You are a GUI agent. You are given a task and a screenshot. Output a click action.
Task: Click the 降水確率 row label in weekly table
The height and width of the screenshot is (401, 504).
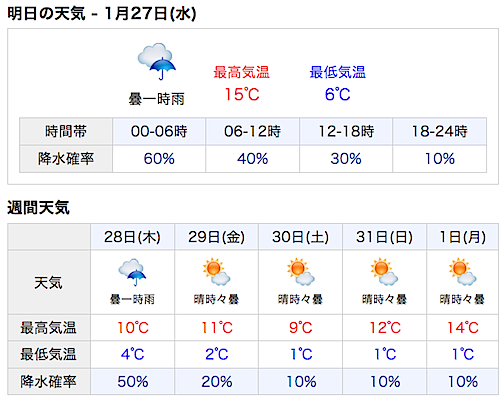[48, 382]
